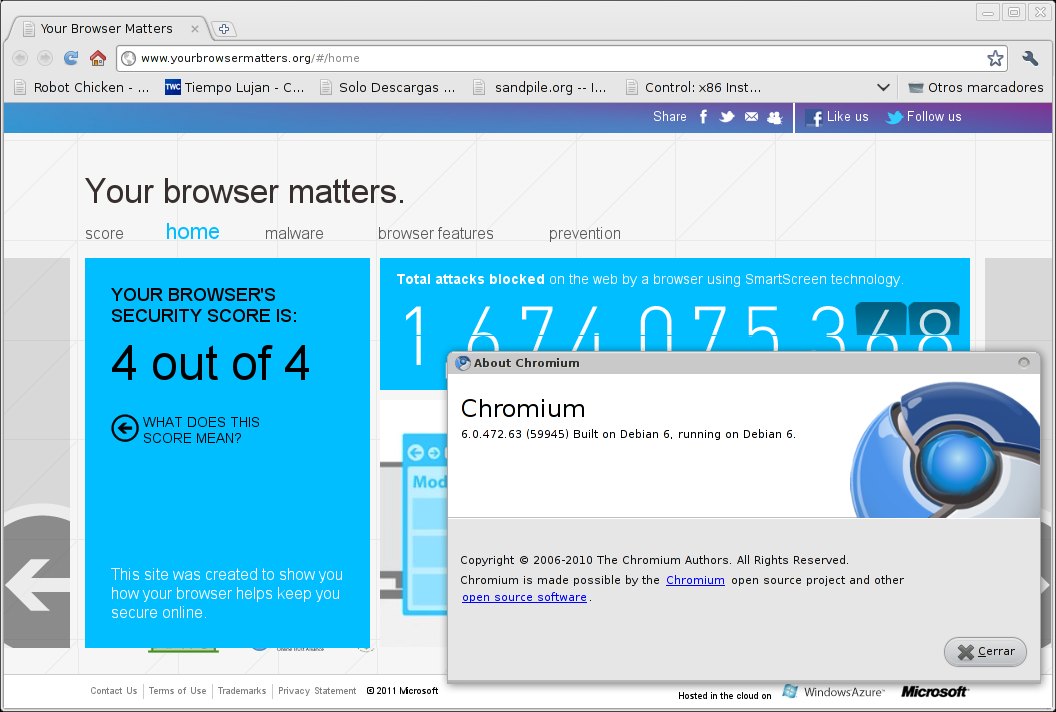This screenshot has height=712, width=1056.
Task: Share via the Messenger people icon
Action: [774, 117]
